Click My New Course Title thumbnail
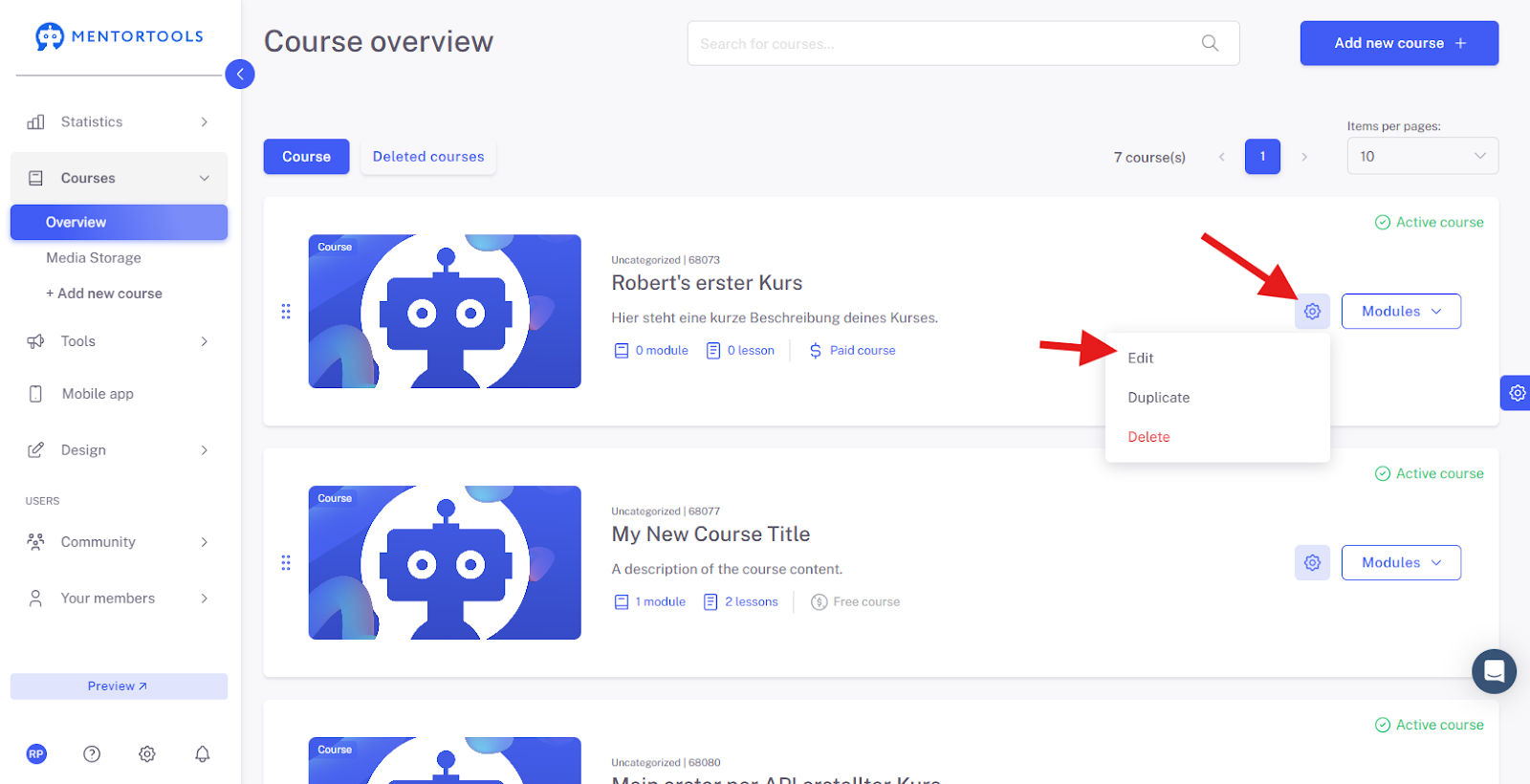1530x784 pixels. [445, 563]
